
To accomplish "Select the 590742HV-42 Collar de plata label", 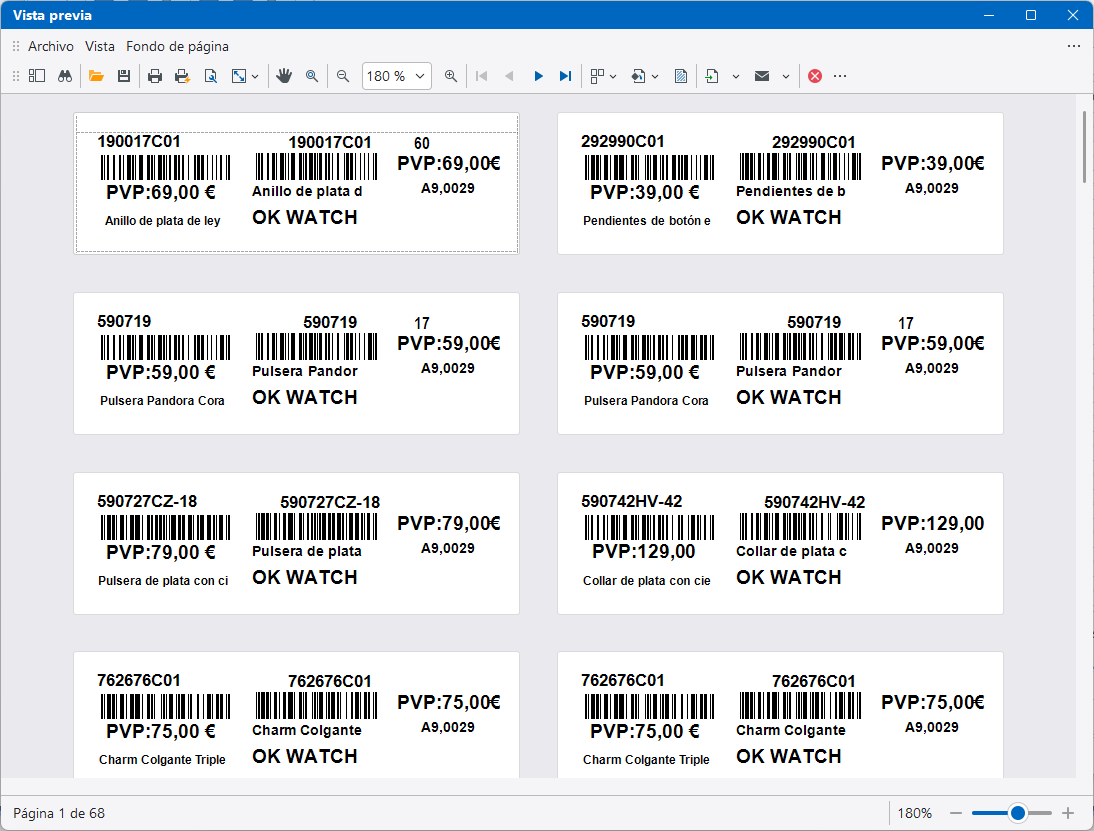I will tap(780, 544).
